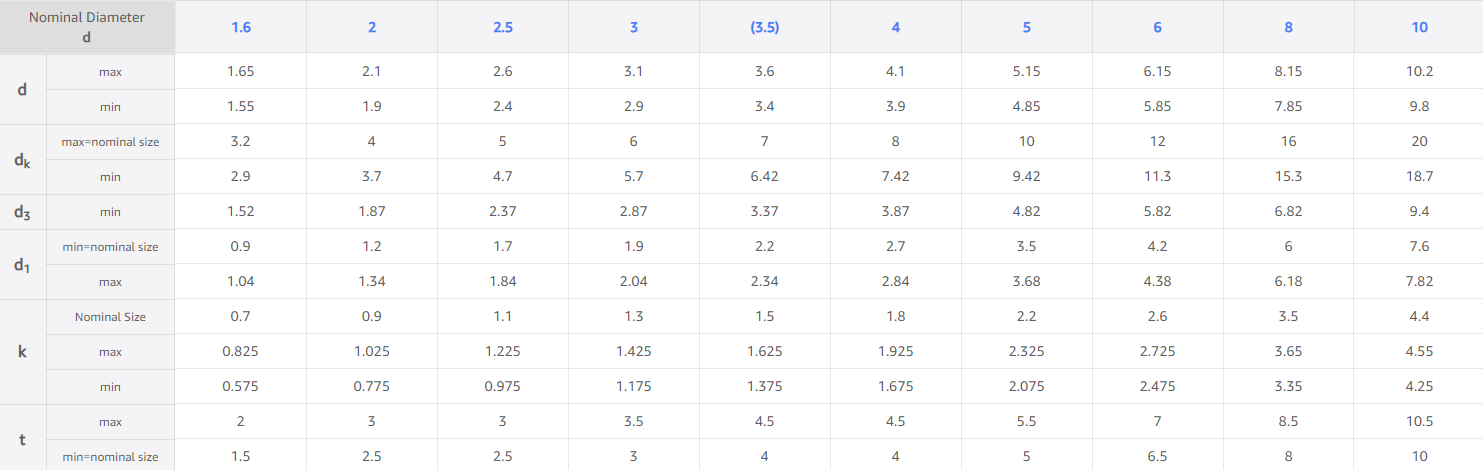Open the 2.5 nominal diameter link

[x=503, y=27]
